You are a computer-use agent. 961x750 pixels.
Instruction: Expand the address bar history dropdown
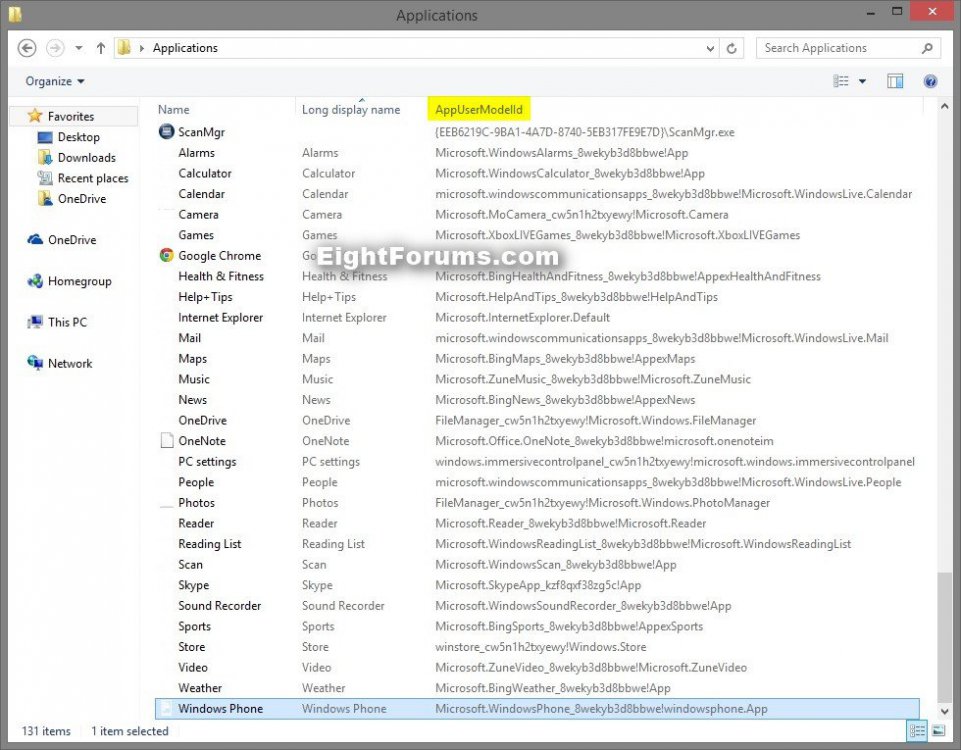tap(710, 48)
